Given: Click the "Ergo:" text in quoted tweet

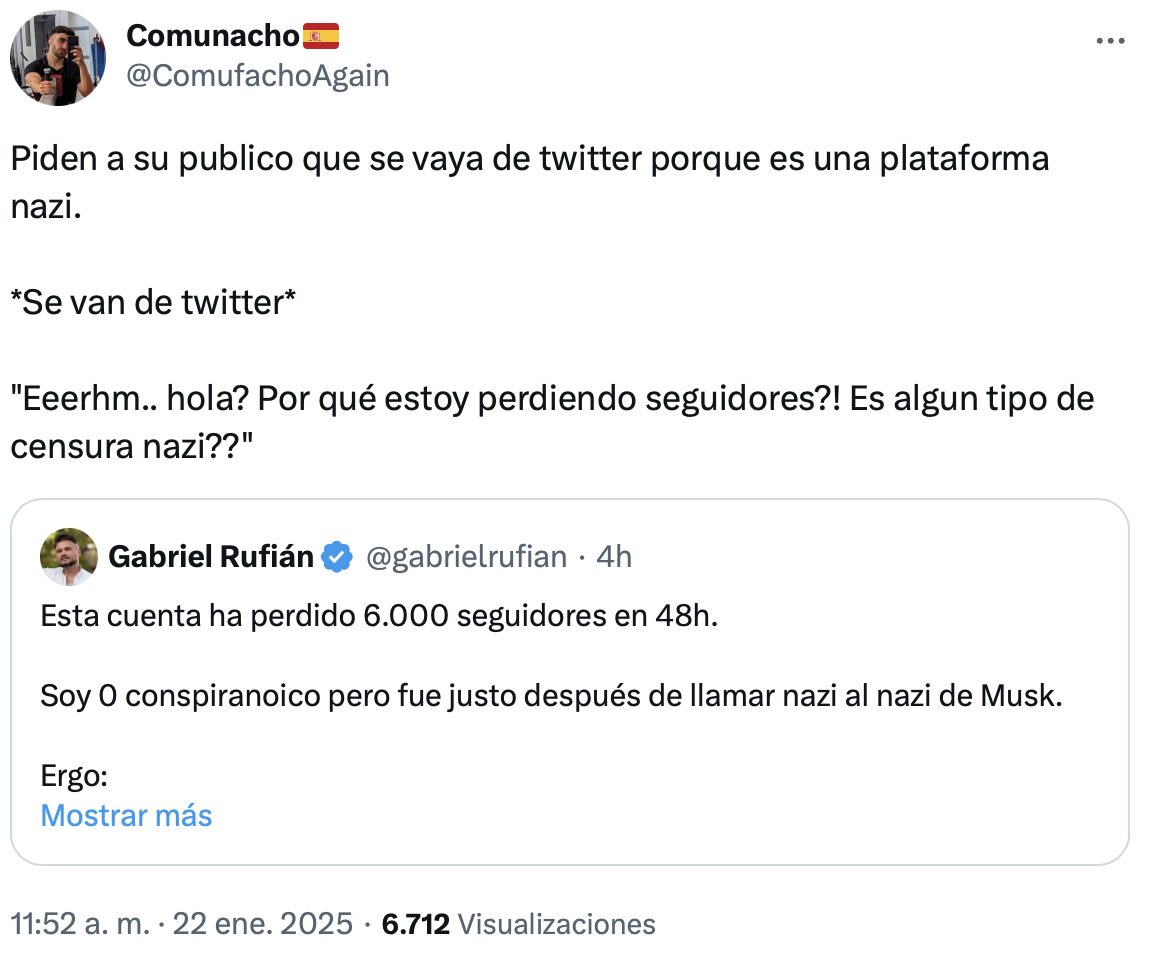Looking at the screenshot, I should click(x=74, y=776).
